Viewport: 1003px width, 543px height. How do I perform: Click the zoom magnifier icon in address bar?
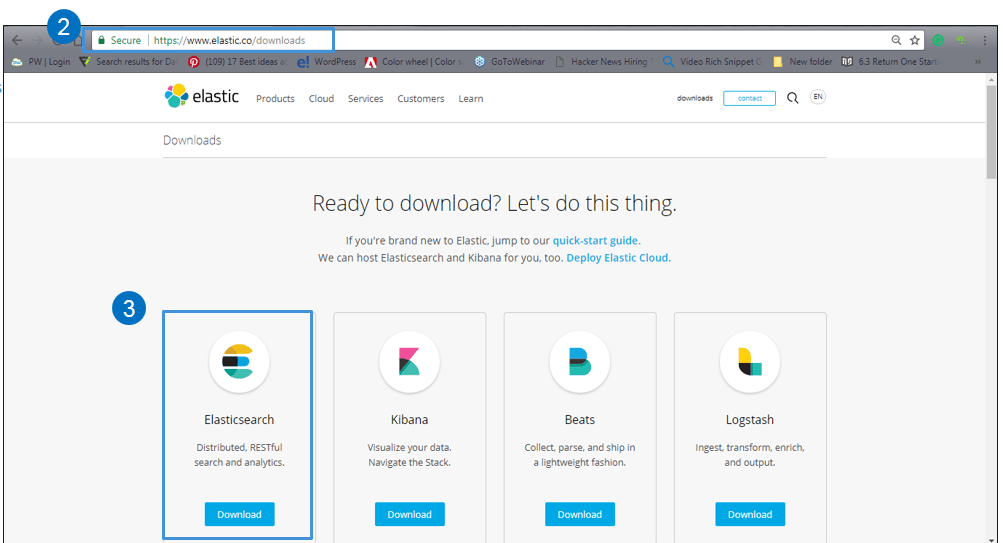pyautogui.click(x=896, y=40)
